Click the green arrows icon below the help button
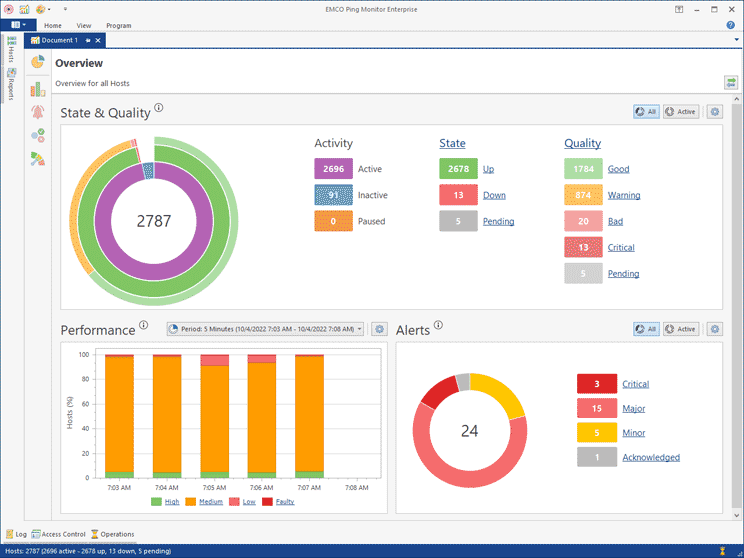Screen dimensions: 744x558 (731, 83)
